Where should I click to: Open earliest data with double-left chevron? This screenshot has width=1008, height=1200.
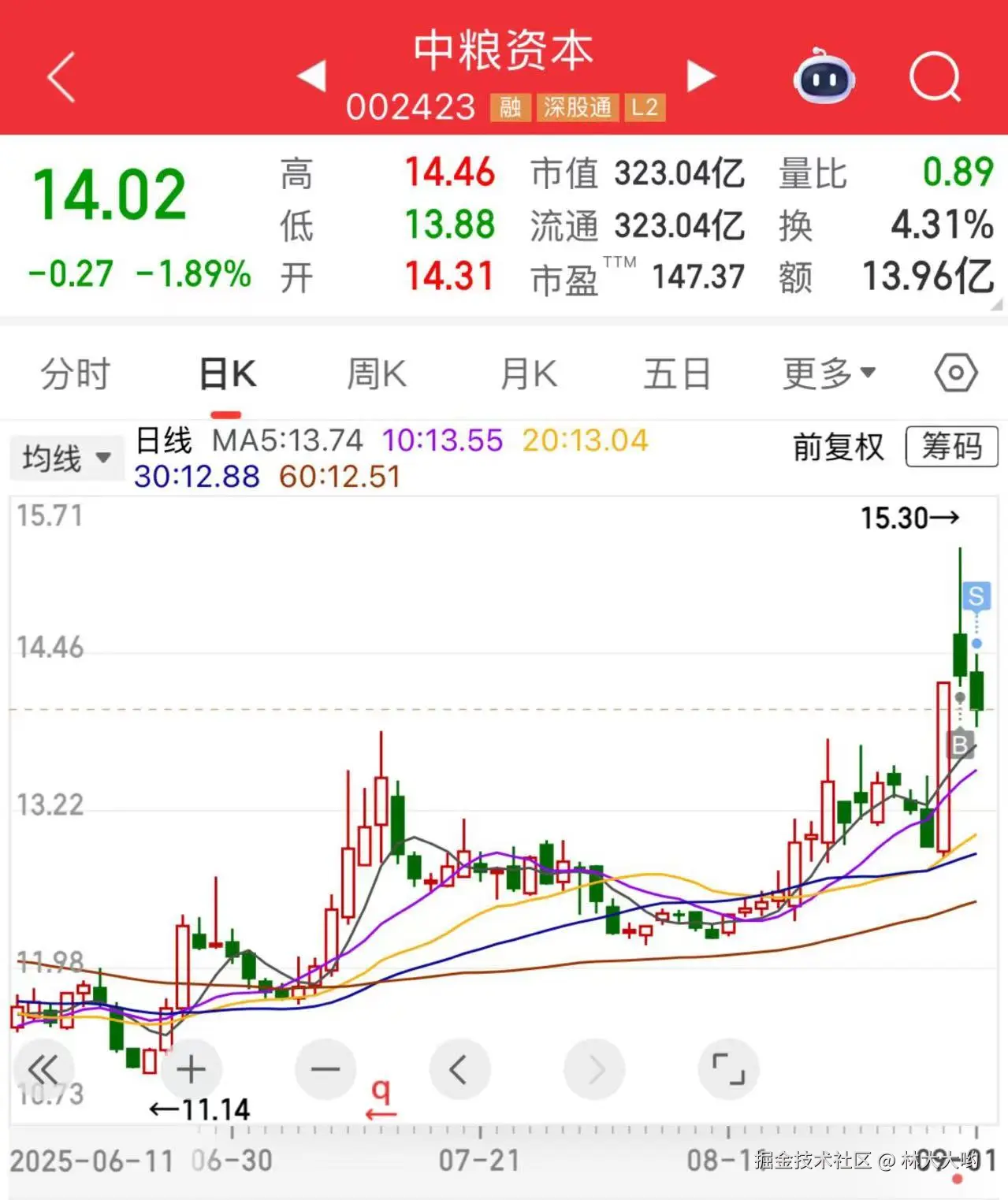(43, 1069)
